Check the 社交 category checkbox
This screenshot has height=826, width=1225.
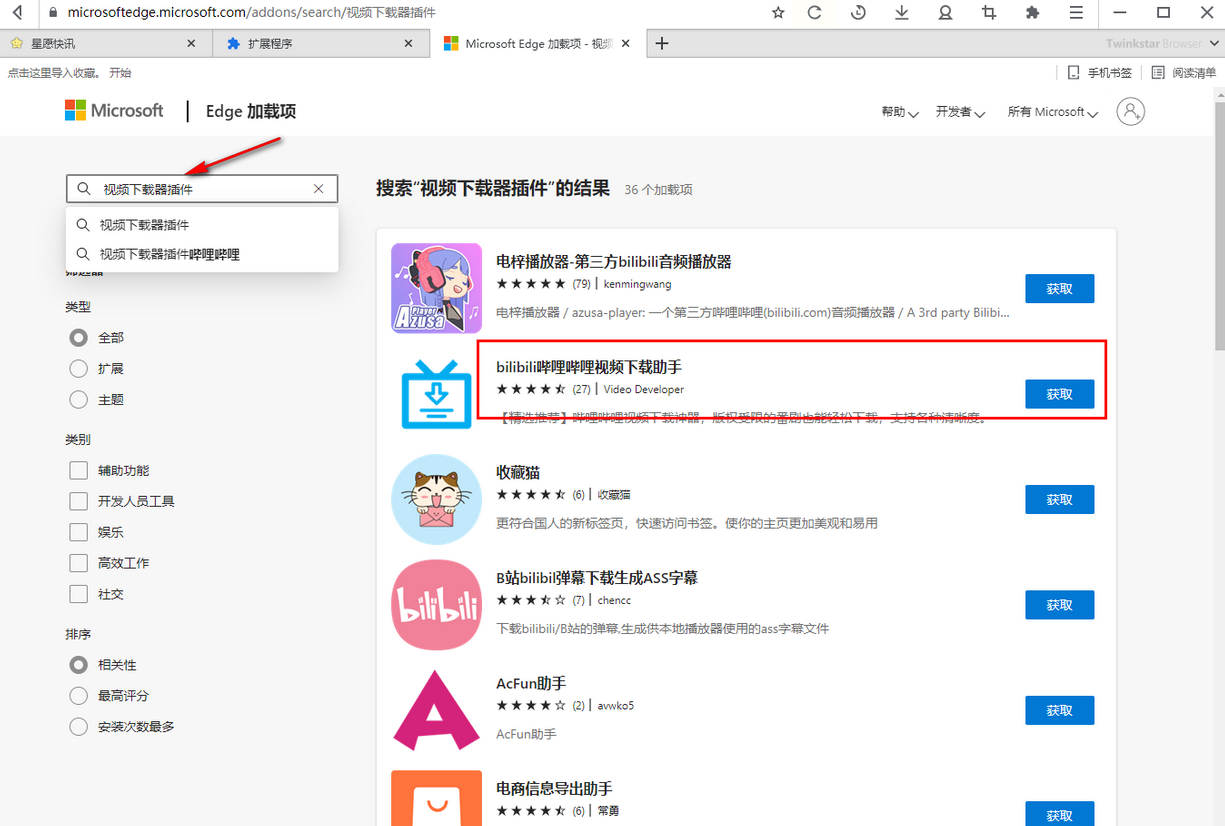[79, 594]
